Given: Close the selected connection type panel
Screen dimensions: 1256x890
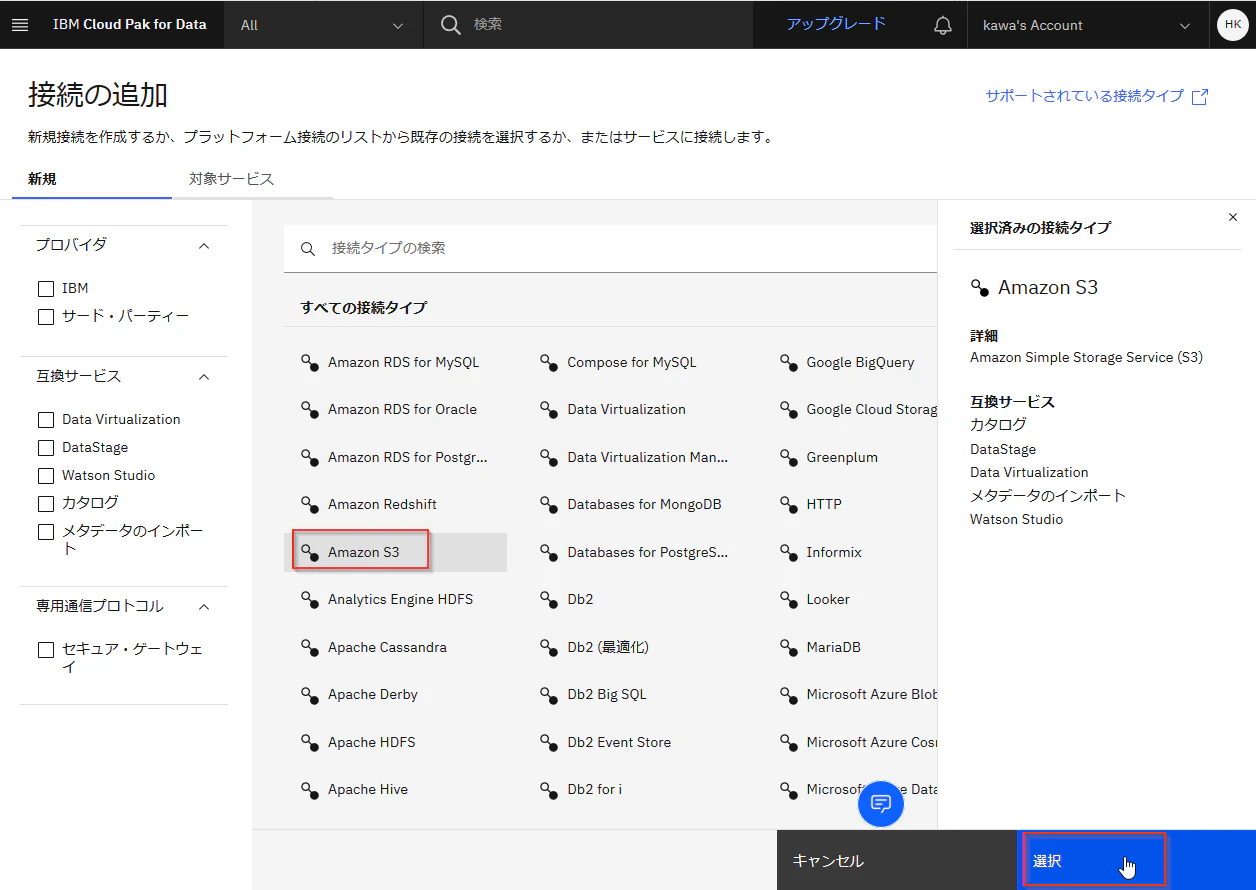Looking at the screenshot, I should 1232,217.
